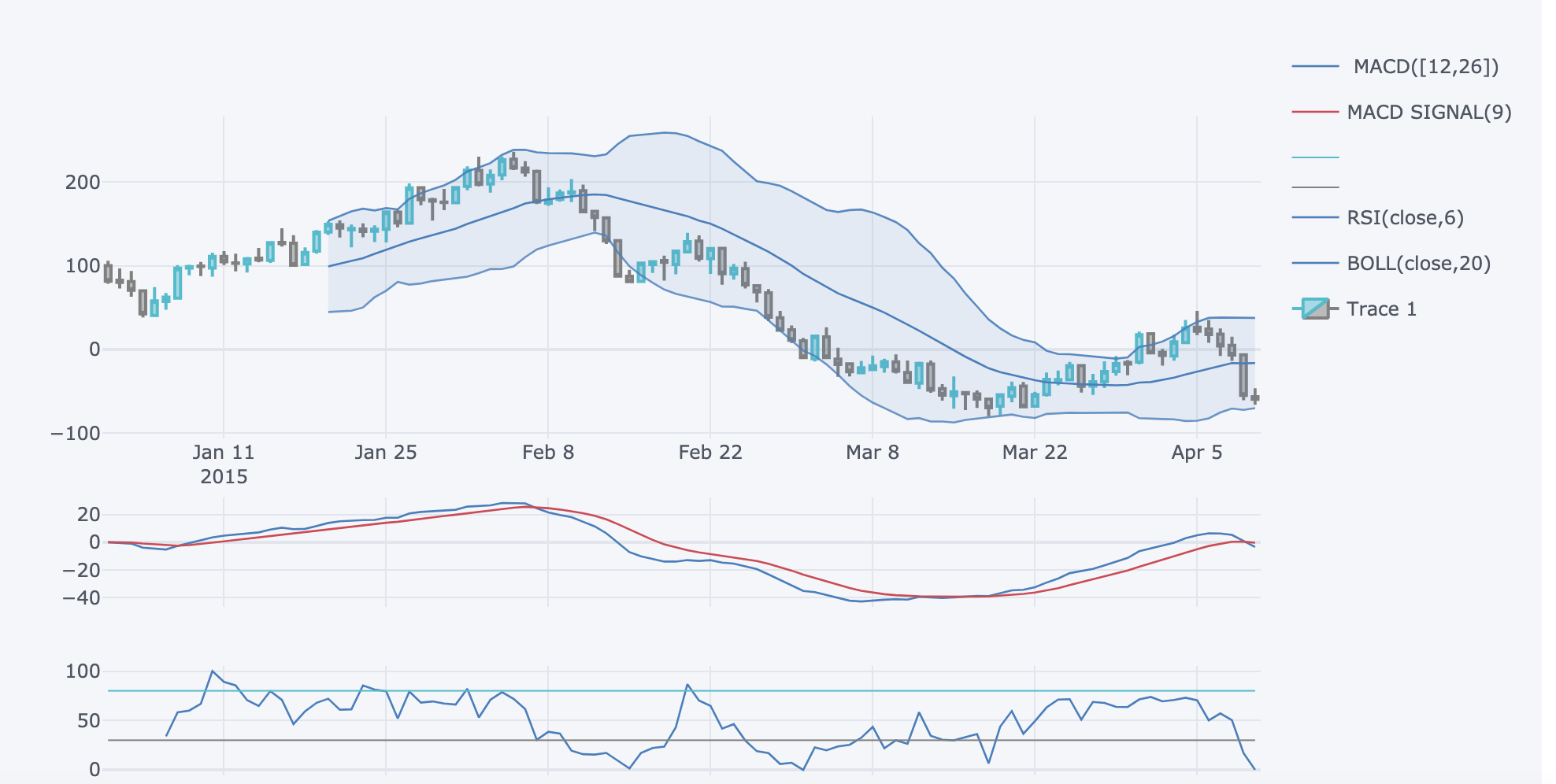Screen dimensions: 1556x784
Task: Click the Feb 8 x-axis label
Action: click(548, 453)
